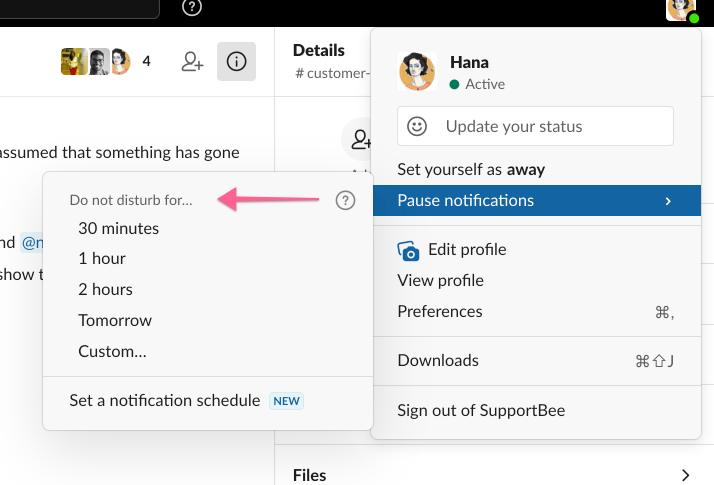714x485 pixels.
Task: Click the help icon in top bar
Action: 193,8
